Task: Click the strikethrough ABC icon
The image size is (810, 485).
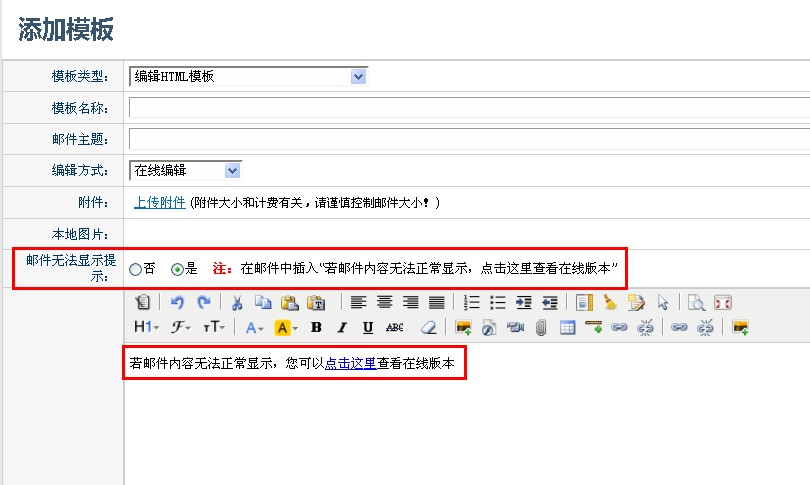Action: 395,327
